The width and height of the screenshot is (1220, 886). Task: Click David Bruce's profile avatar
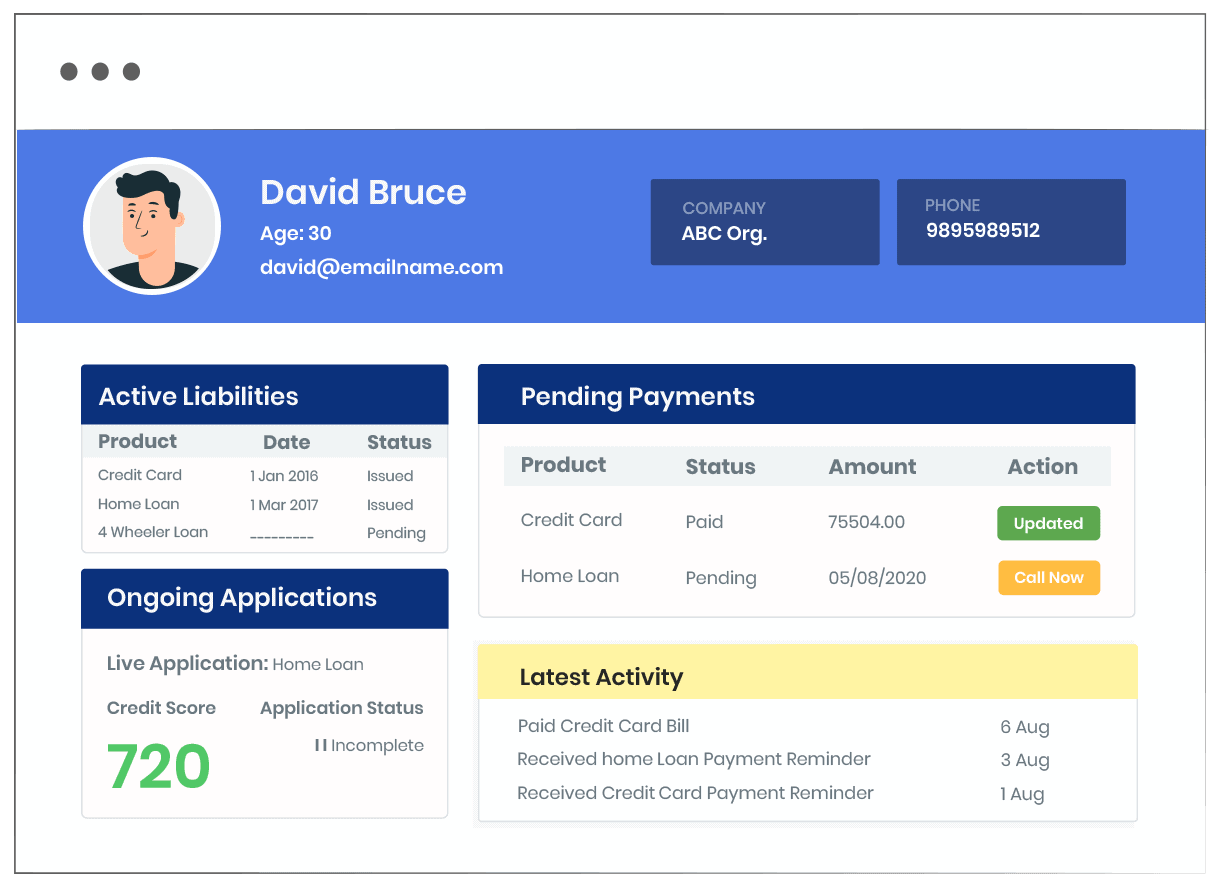pyautogui.click(x=152, y=226)
